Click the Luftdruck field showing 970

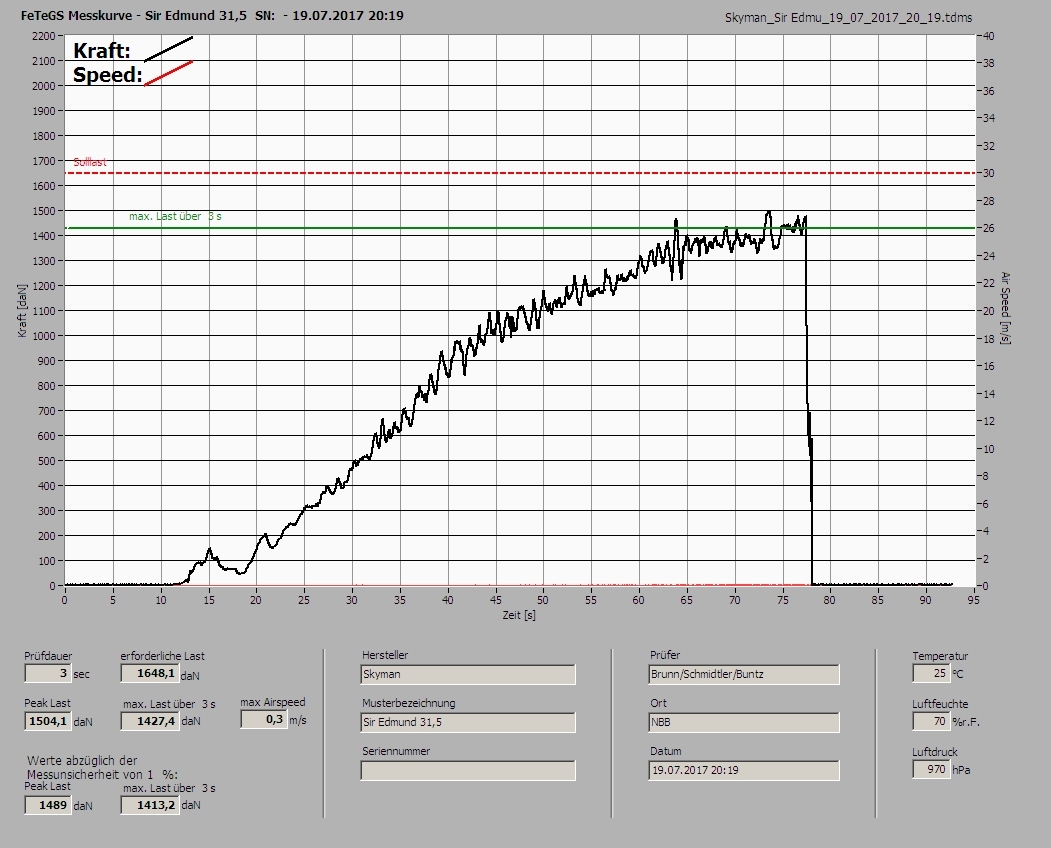coord(930,769)
